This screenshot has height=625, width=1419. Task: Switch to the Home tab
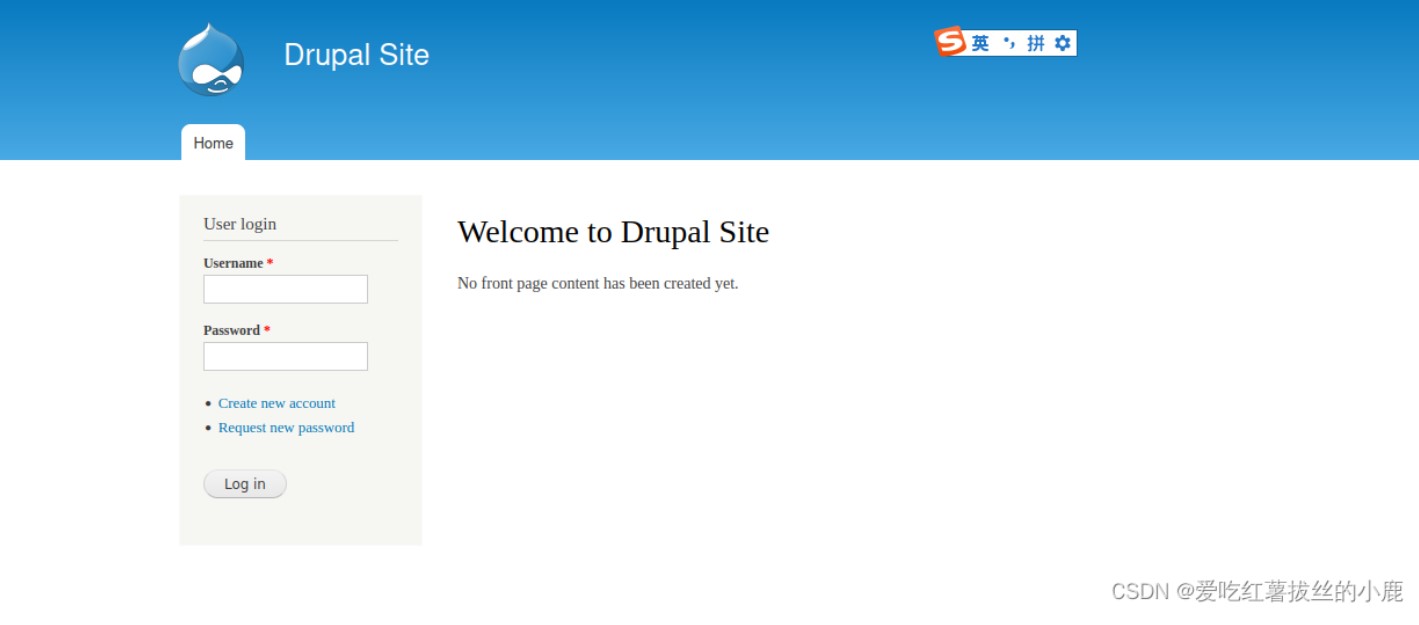click(x=213, y=143)
